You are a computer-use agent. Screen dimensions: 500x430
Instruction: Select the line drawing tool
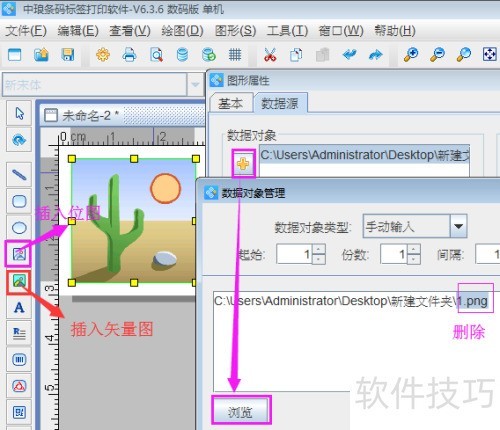coord(19,175)
